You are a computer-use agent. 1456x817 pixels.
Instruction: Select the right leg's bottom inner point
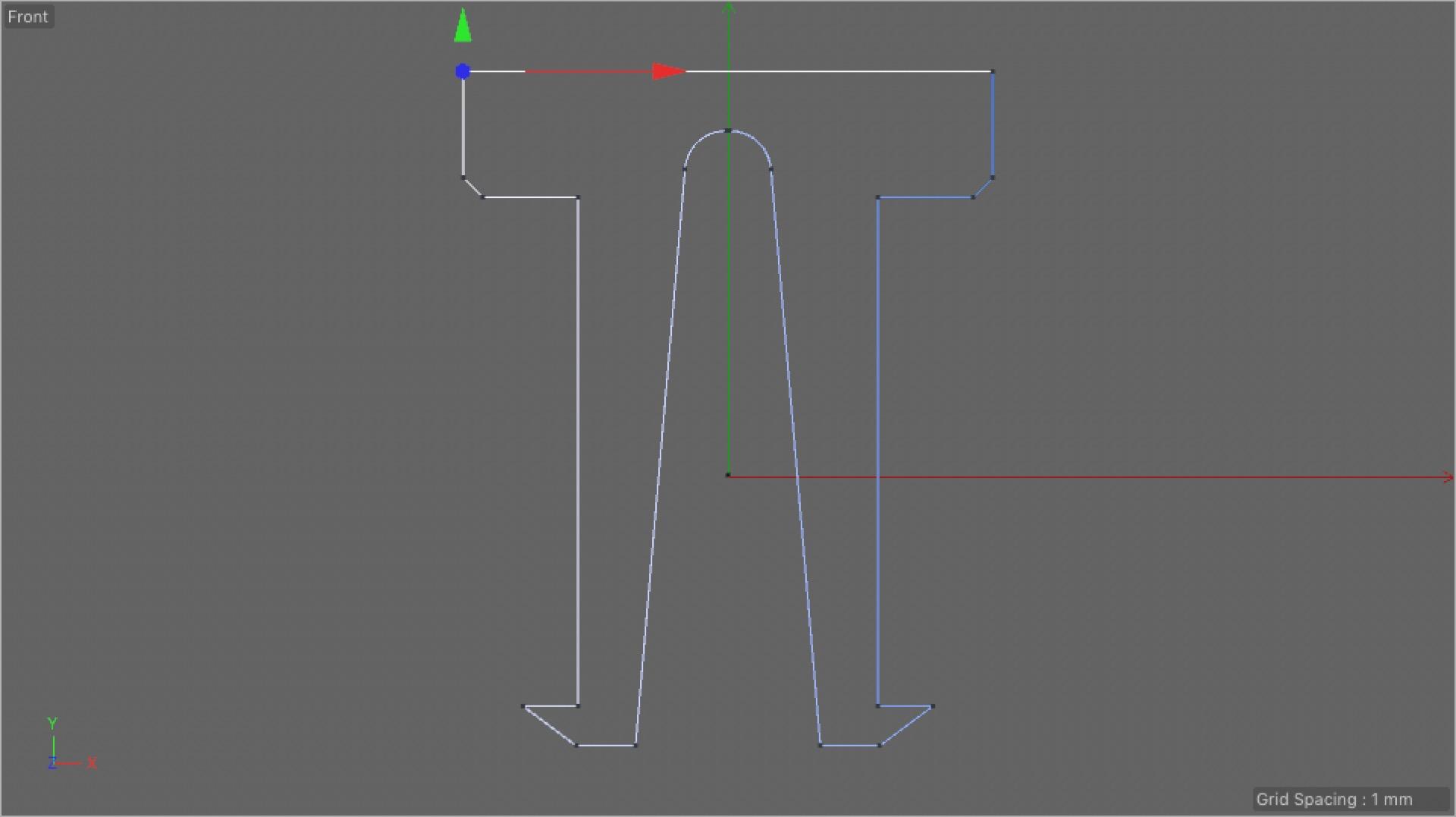click(820, 746)
